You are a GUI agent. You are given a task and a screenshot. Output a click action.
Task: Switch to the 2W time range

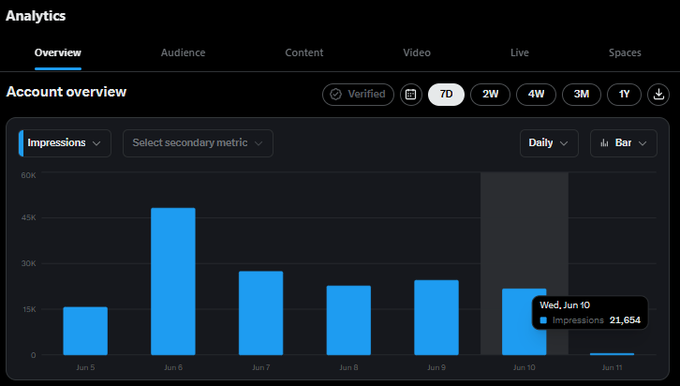pos(490,94)
